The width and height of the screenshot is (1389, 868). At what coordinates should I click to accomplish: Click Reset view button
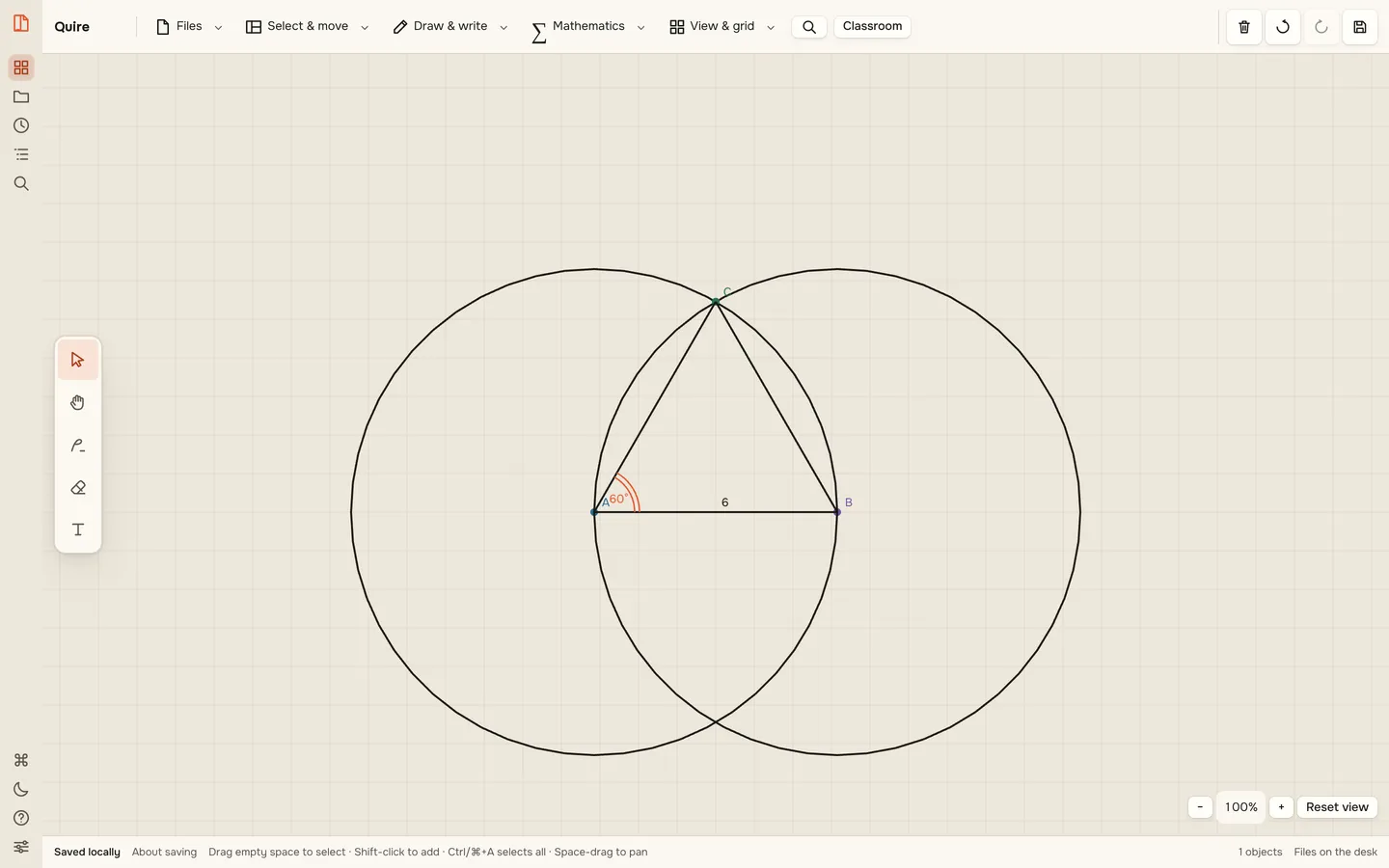click(1337, 807)
